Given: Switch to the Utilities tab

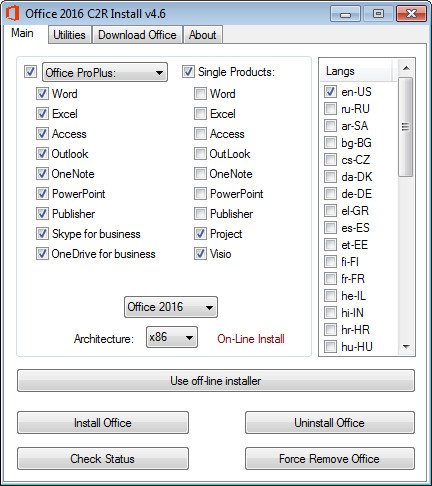Looking at the screenshot, I should click(69, 35).
